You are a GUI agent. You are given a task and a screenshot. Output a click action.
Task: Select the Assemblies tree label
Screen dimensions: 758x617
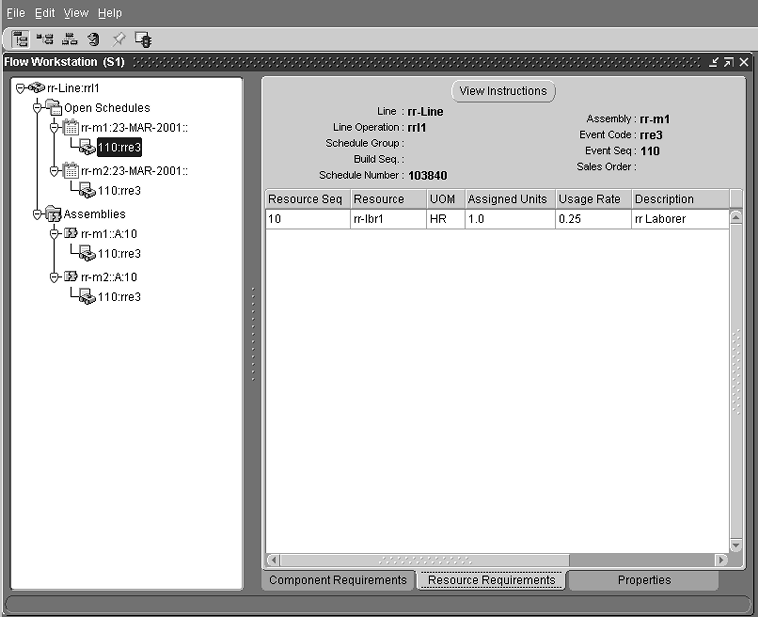click(x=94, y=214)
